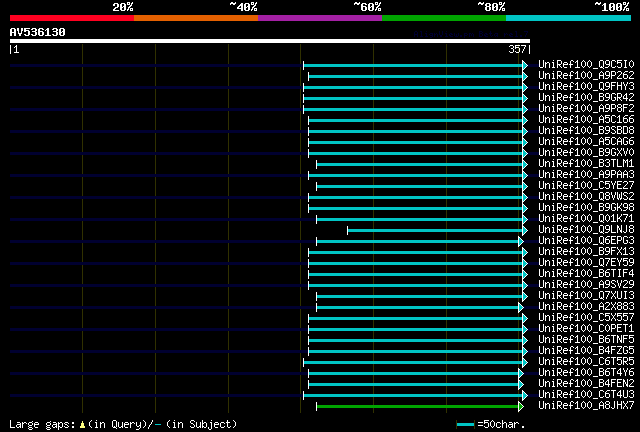Click the red 20% identity legend segment

click(72, 18)
